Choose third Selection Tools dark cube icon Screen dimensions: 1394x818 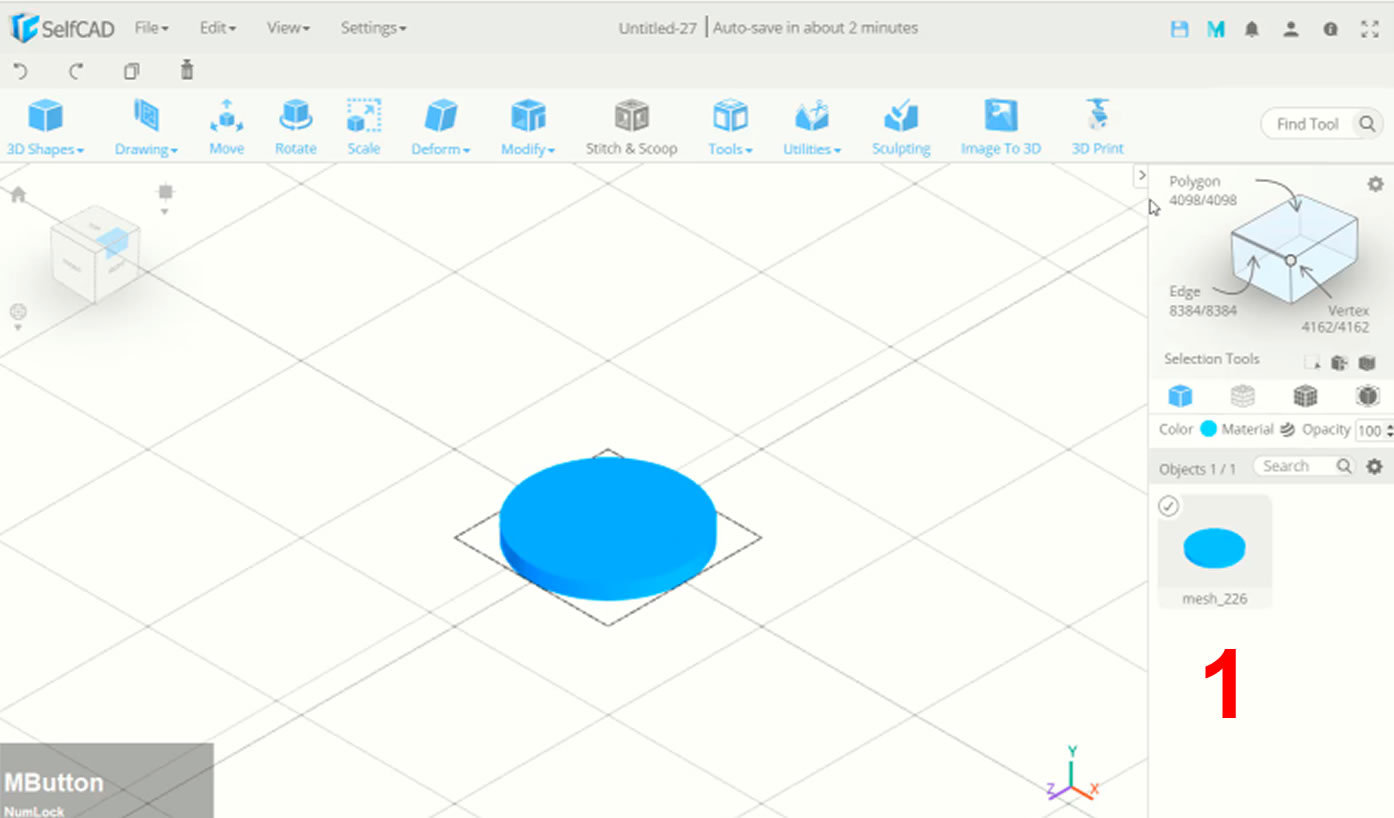click(1367, 362)
